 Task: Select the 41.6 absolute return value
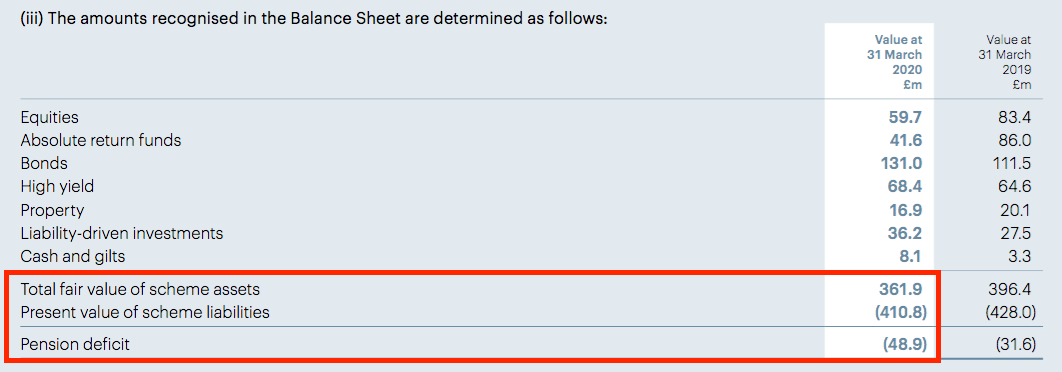pos(906,140)
